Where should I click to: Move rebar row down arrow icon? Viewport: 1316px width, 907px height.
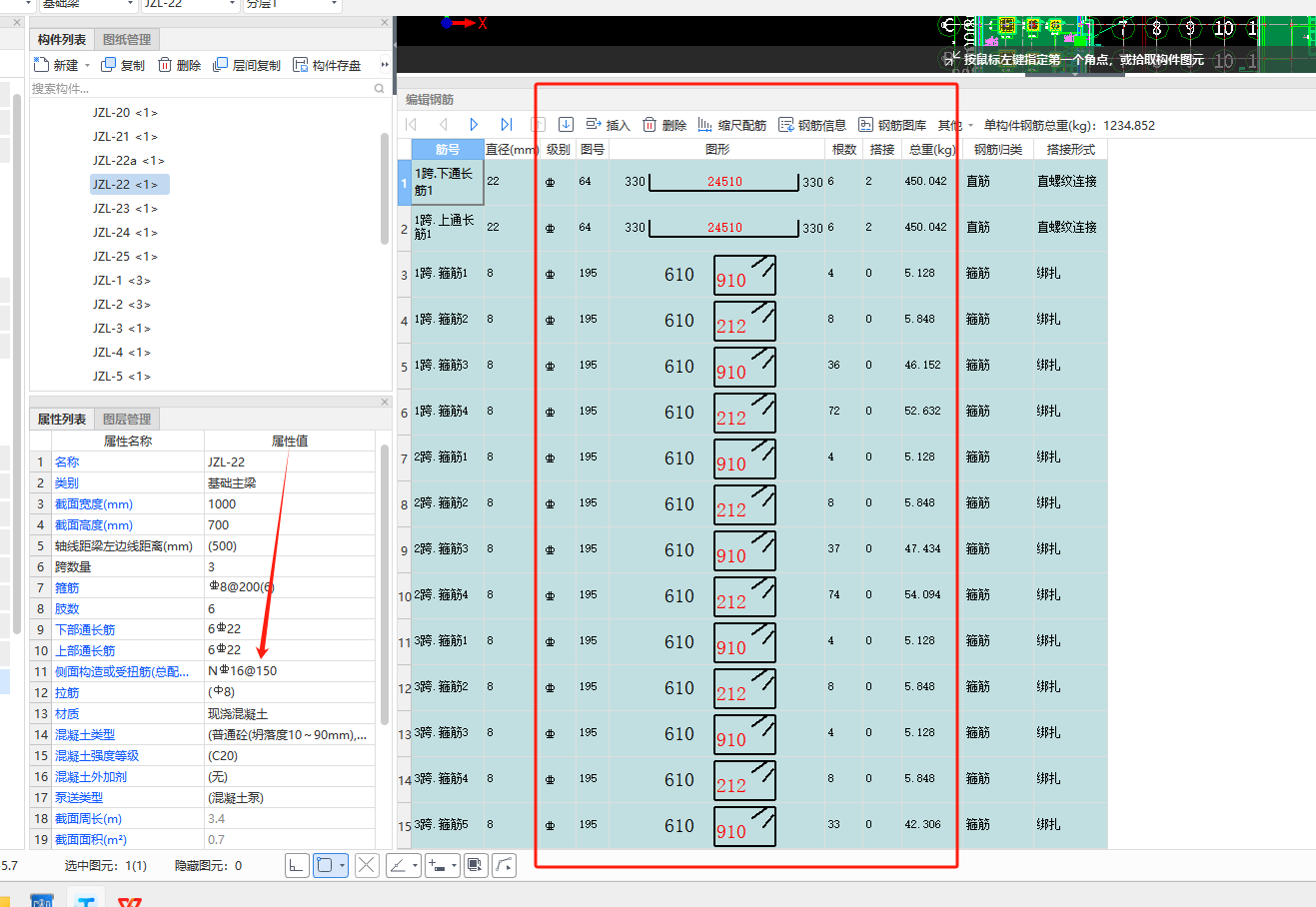click(566, 125)
